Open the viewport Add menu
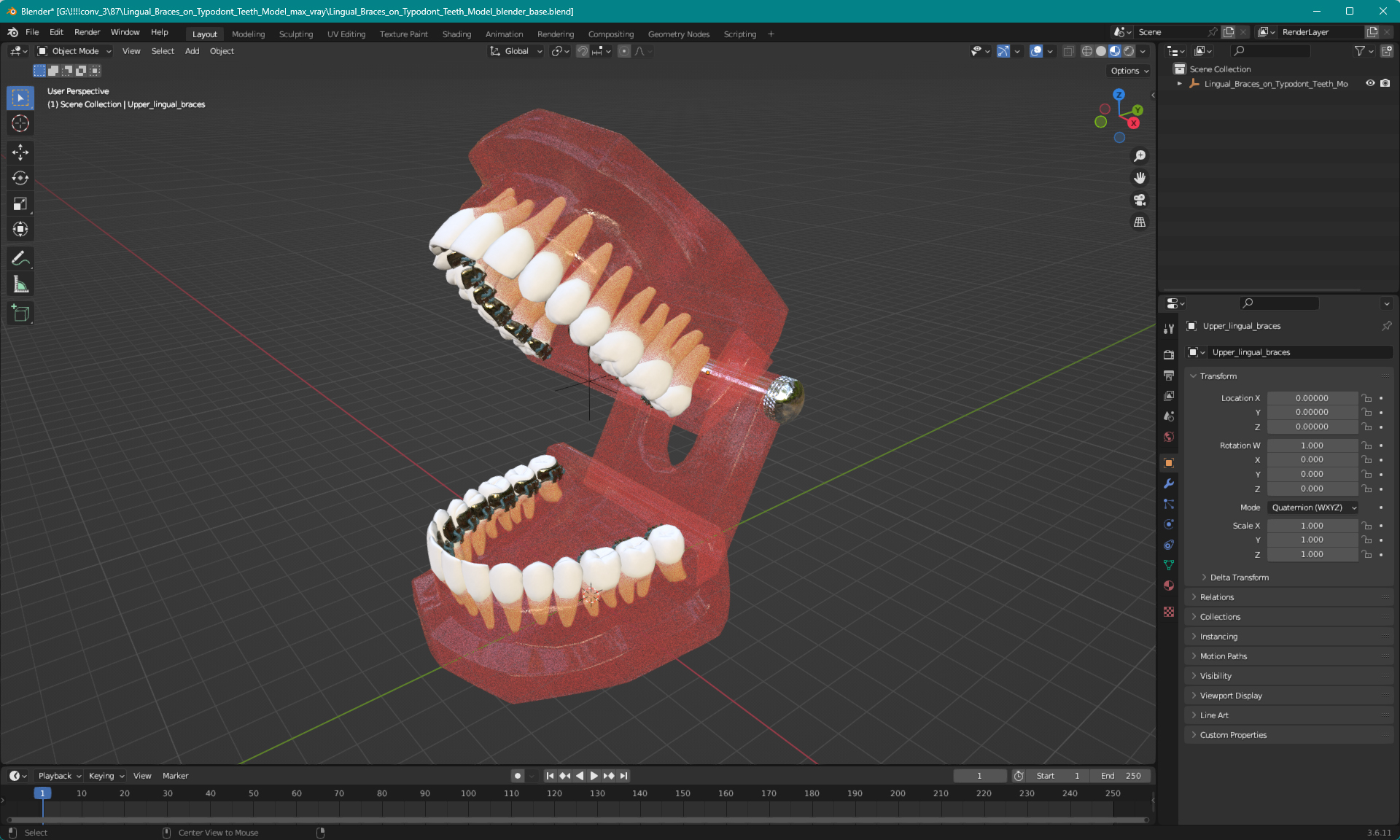Screen dimensions: 1400x840 coord(192,51)
